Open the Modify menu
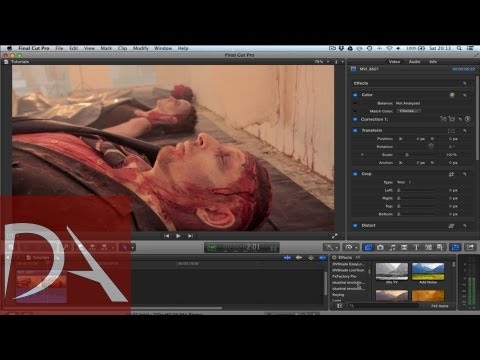Screen dimensions: 480x360 click(140, 48)
